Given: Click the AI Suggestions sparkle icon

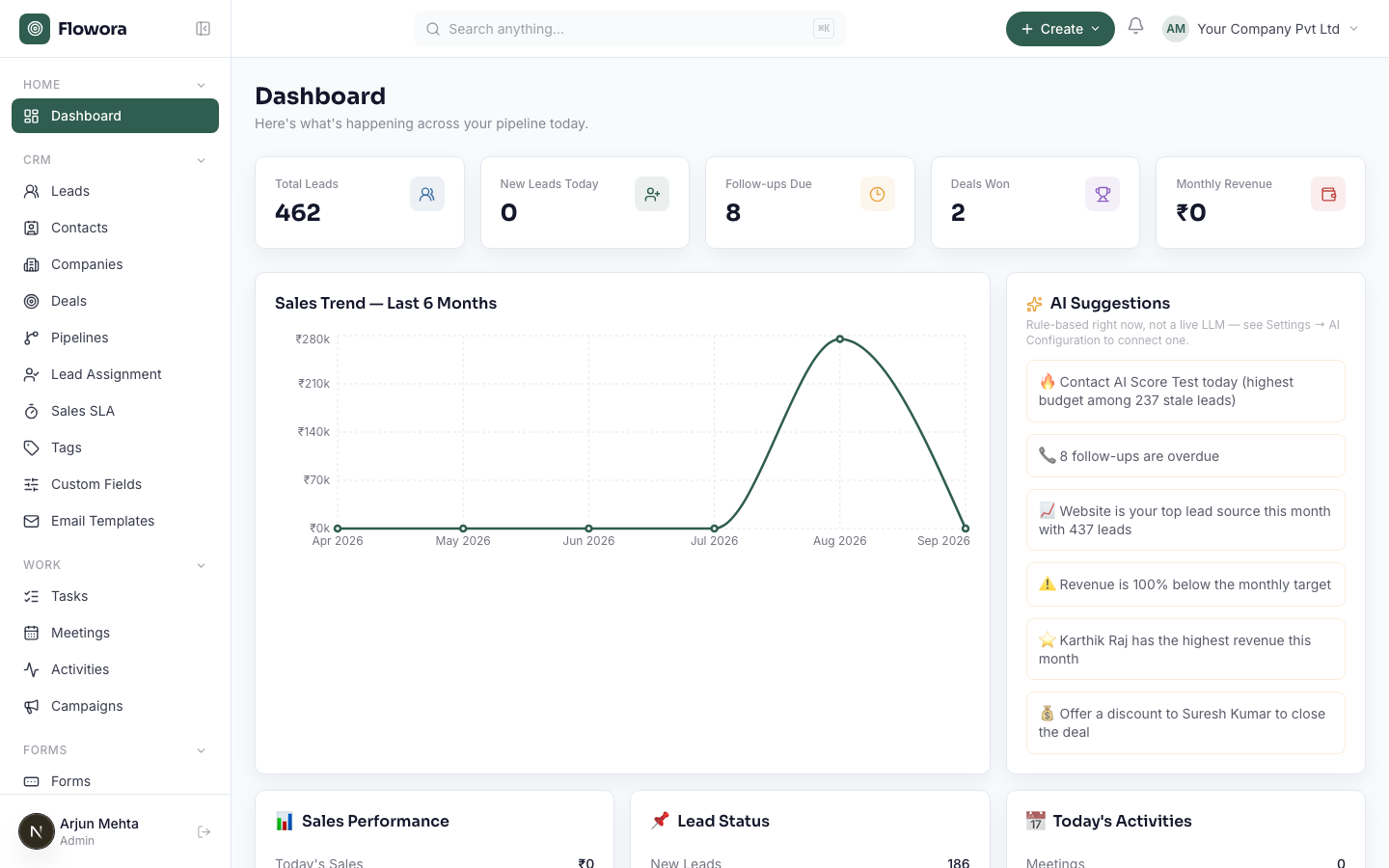Looking at the screenshot, I should [1034, 304].
